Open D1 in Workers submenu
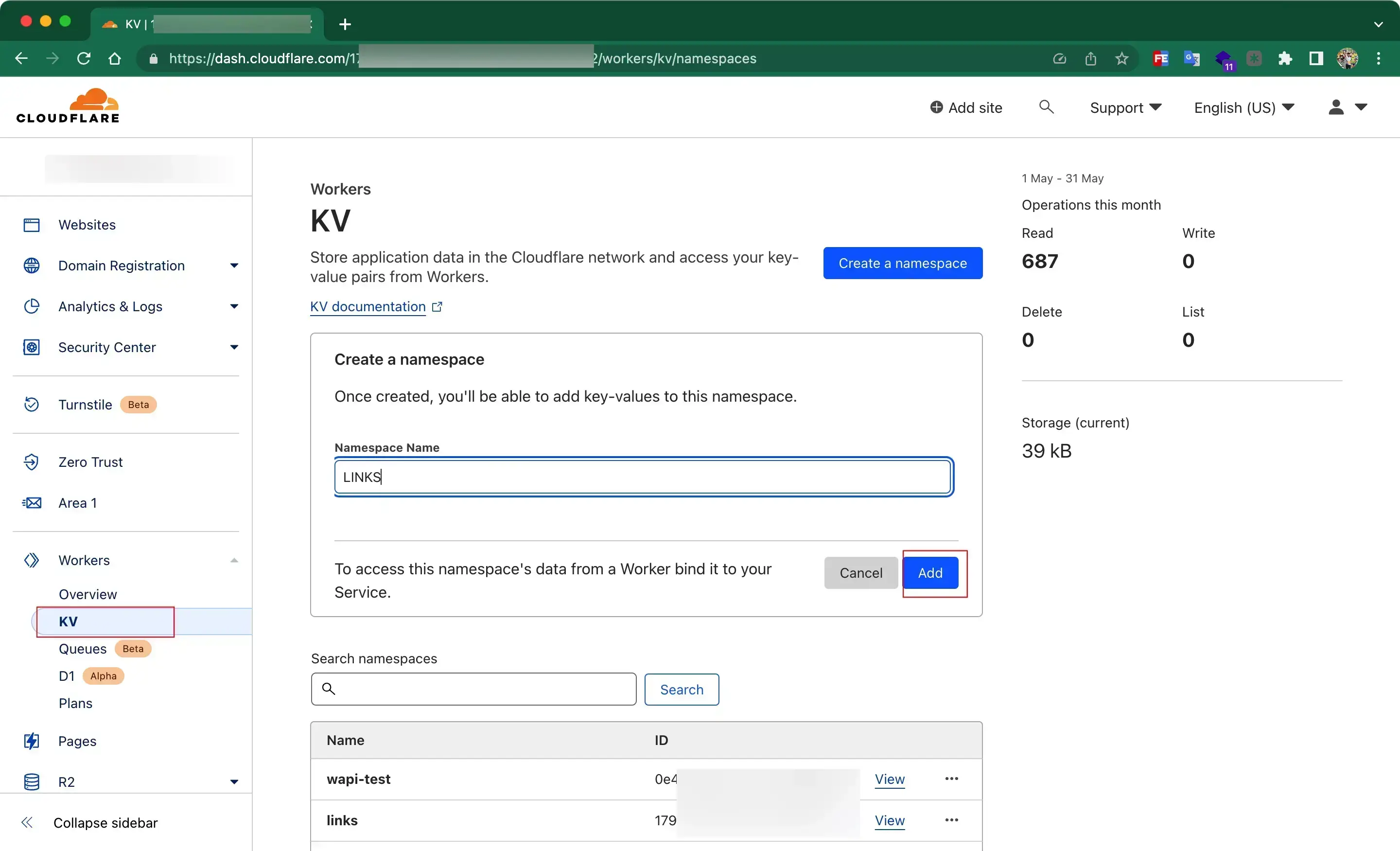This screenshot has height=851, width=1400. click(67, 676)
